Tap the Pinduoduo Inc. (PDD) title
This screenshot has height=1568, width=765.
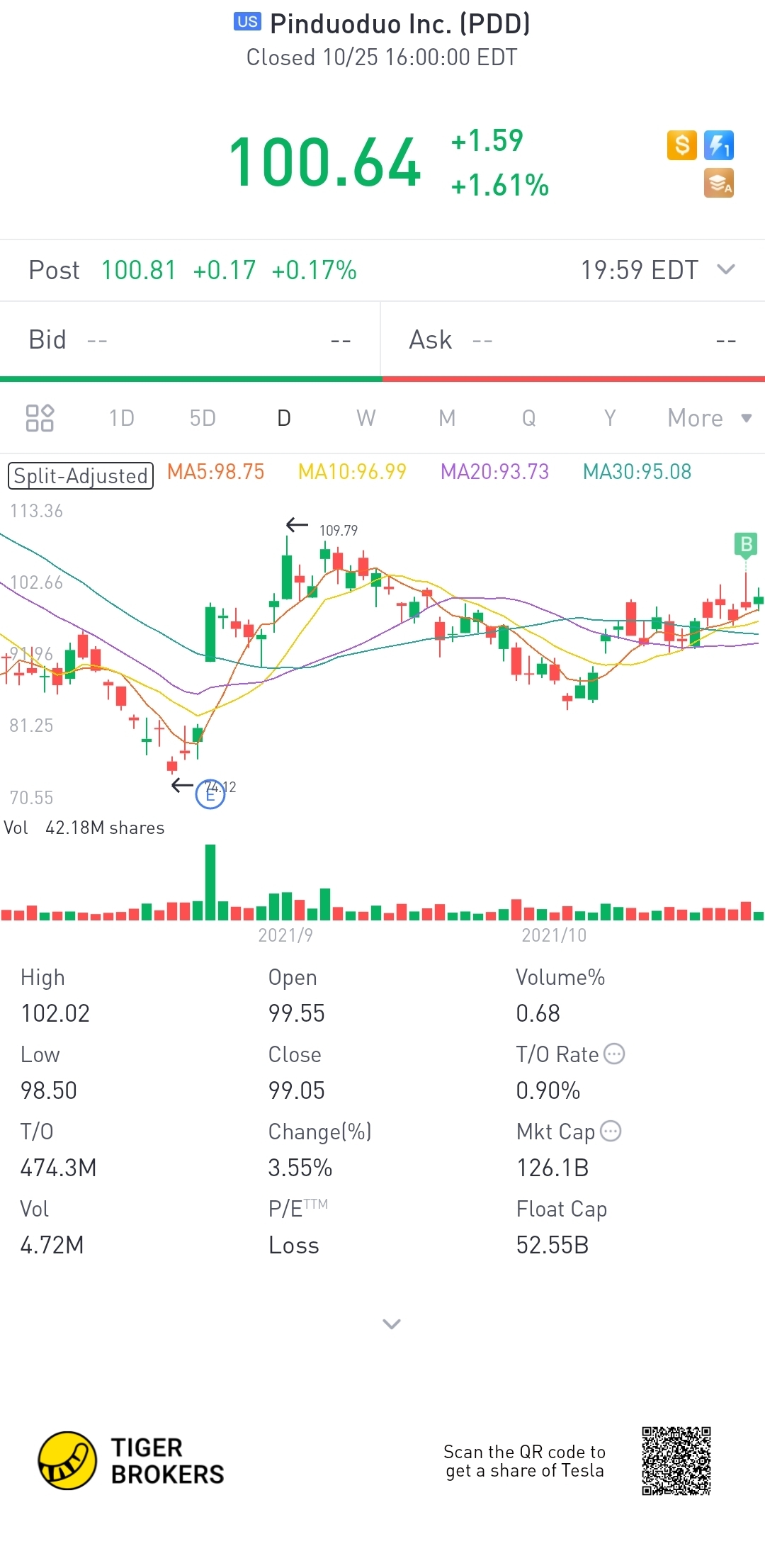[x=400, y=24]
